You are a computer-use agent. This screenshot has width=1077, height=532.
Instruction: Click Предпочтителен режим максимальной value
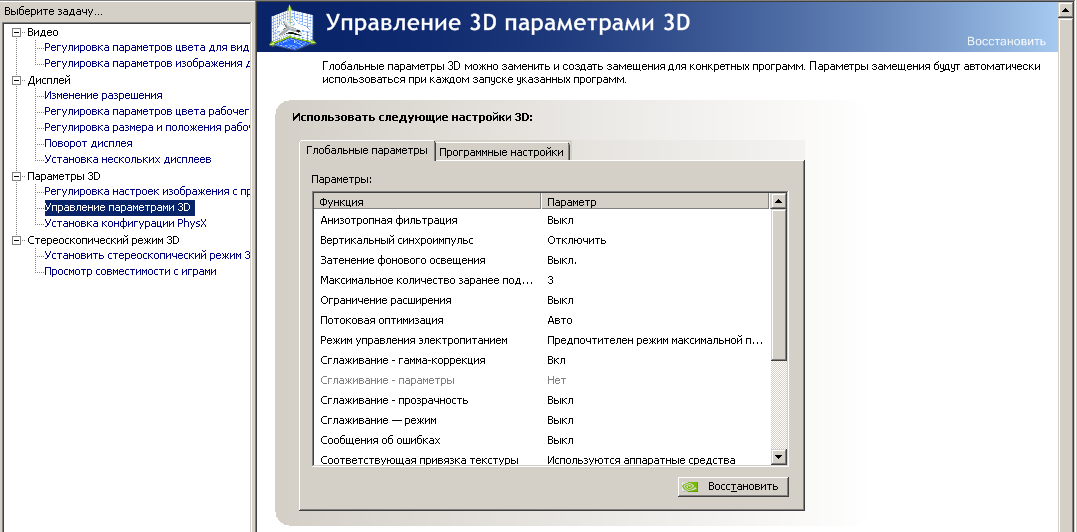coord(655,340)
